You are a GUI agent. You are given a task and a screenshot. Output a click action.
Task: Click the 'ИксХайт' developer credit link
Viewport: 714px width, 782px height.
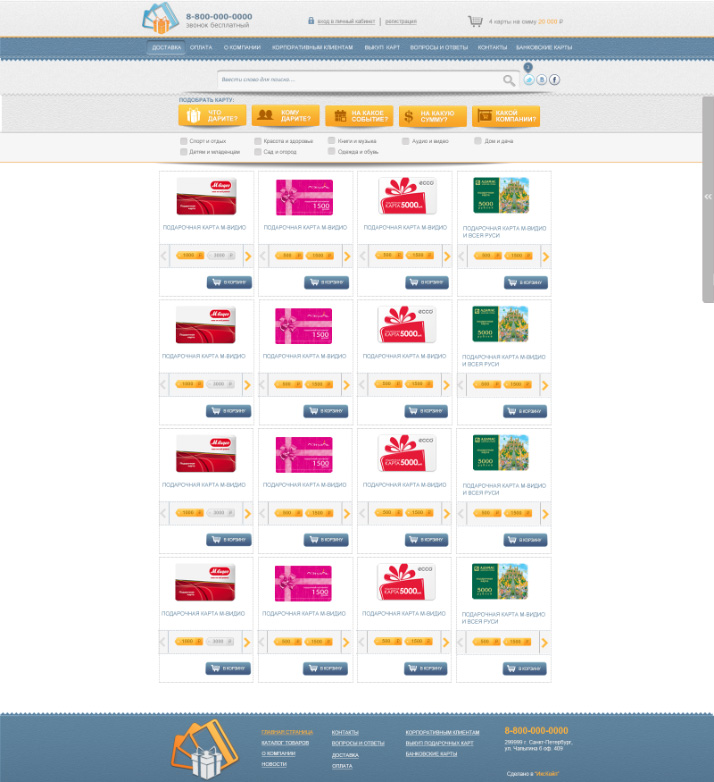(x=547, y=774)
